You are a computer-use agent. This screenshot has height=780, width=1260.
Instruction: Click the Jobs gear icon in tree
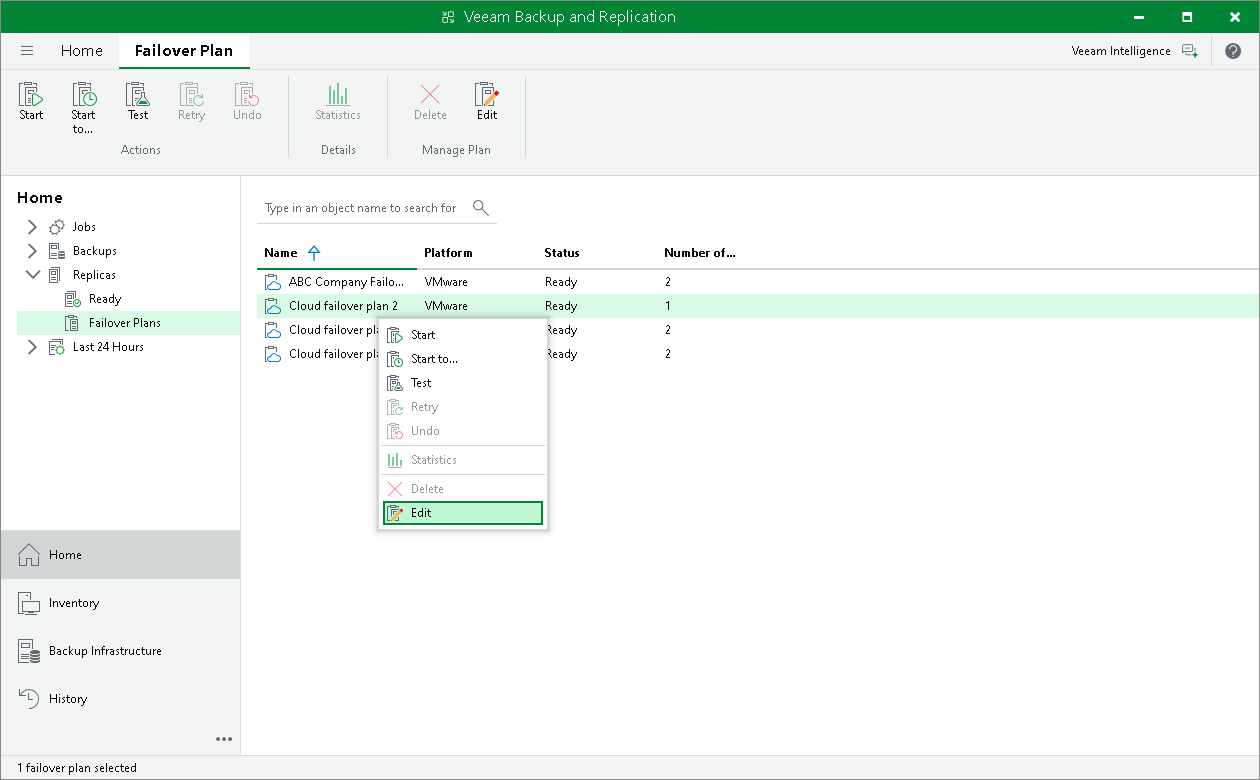coord(57,227)
